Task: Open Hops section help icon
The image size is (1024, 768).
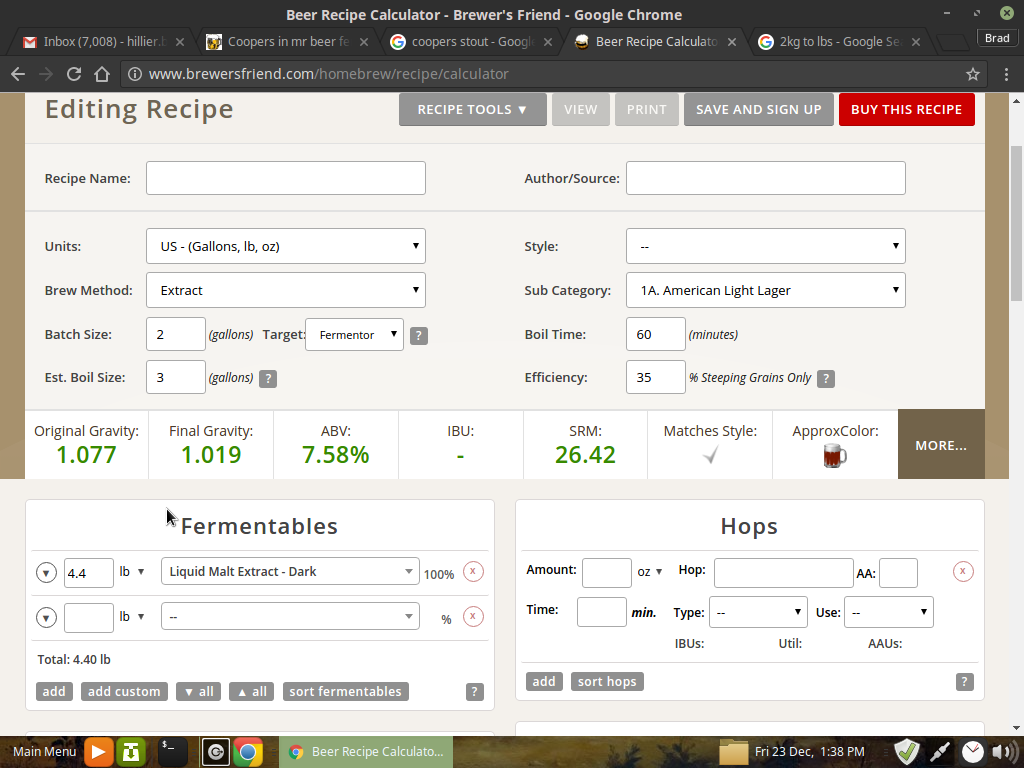Action: [965, 682]
